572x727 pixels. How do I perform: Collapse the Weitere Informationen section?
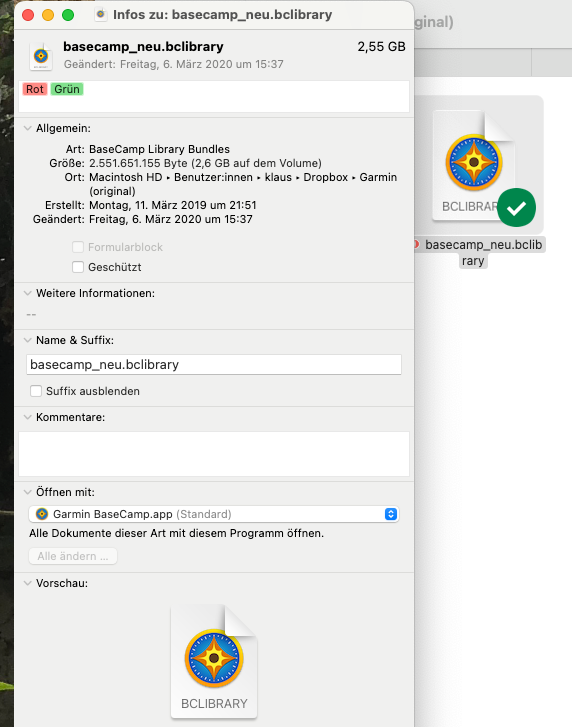(28, 293)
